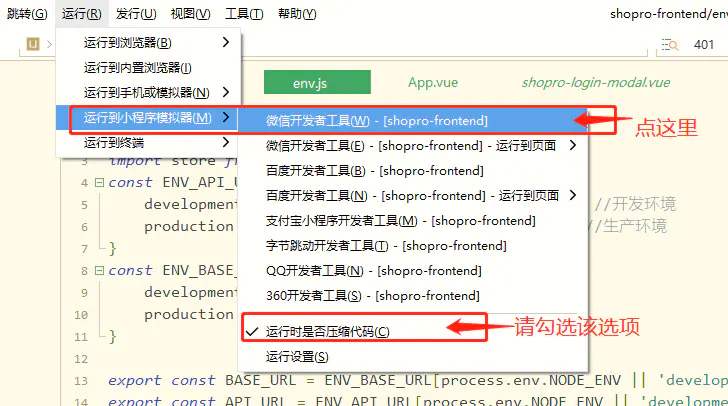The image size is (728, 406).
Task: Run with QQ开发者工具(N)
Action: [412, 271]
